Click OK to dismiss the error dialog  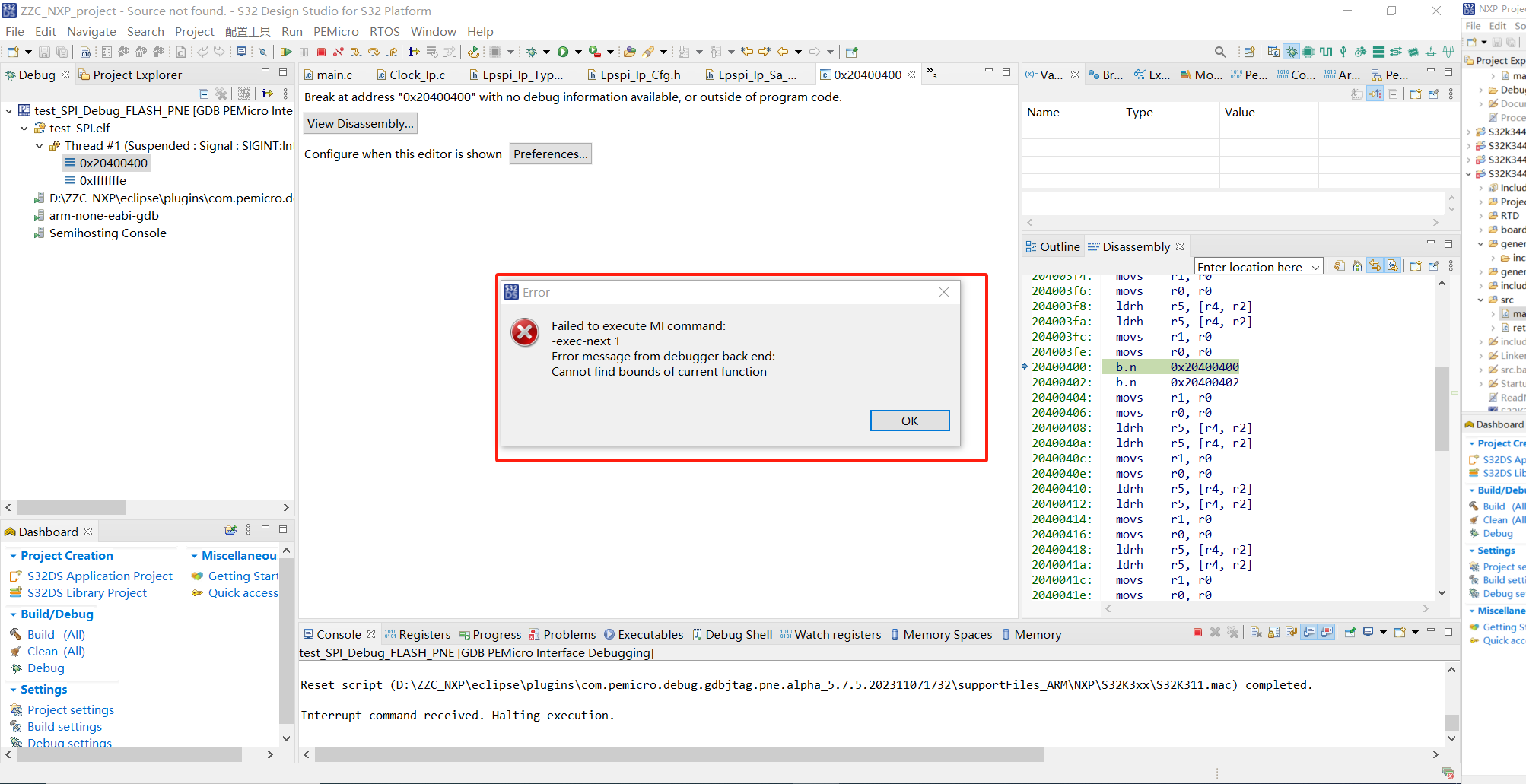pos(909,420)
